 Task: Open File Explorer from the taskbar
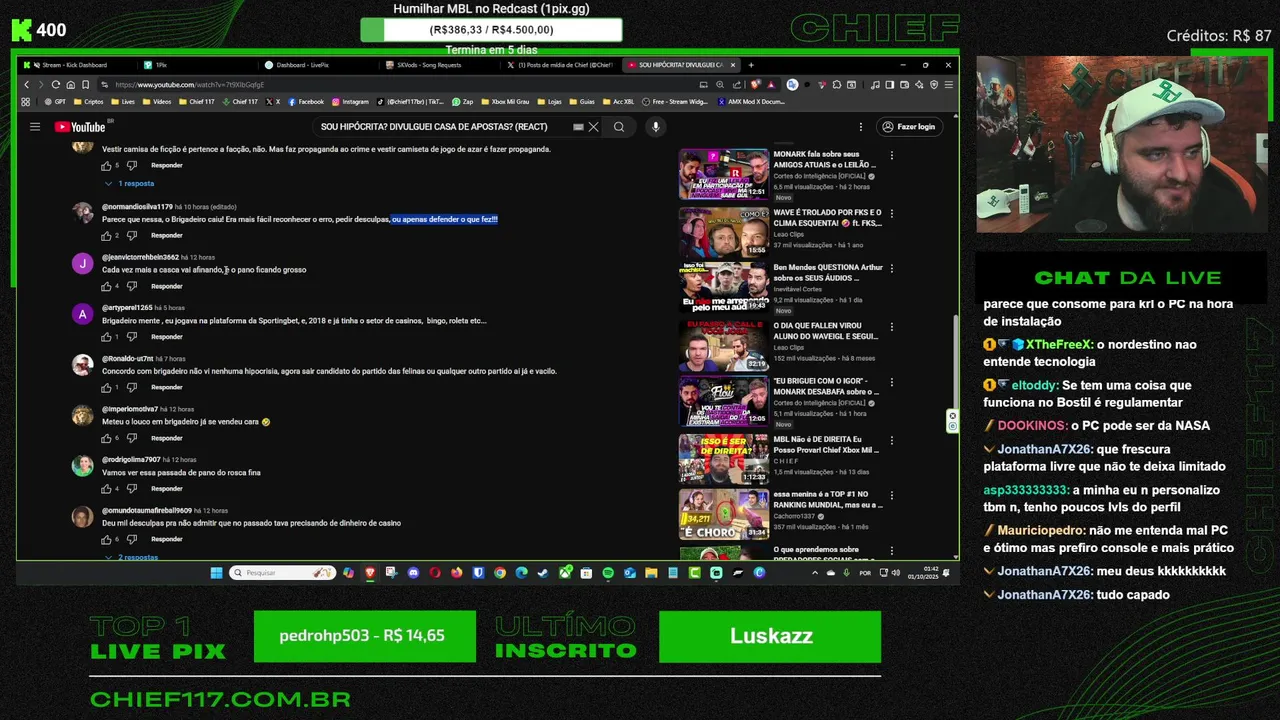pyautogui.click(x=651, y=573)
